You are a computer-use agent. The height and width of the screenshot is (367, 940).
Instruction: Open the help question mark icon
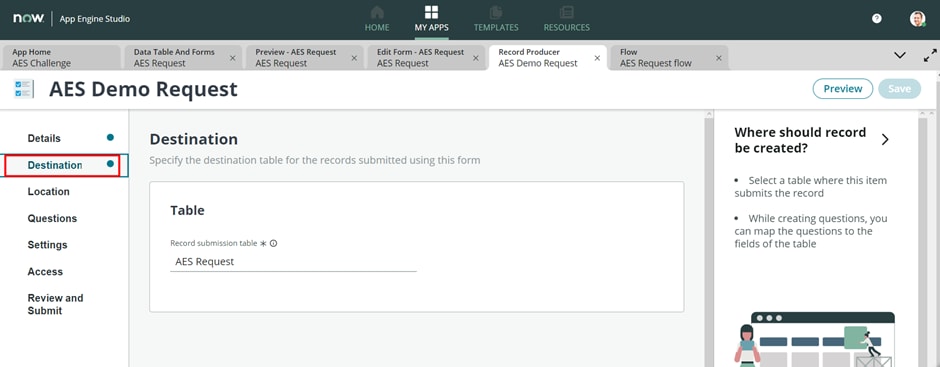[x=876, y=19]
